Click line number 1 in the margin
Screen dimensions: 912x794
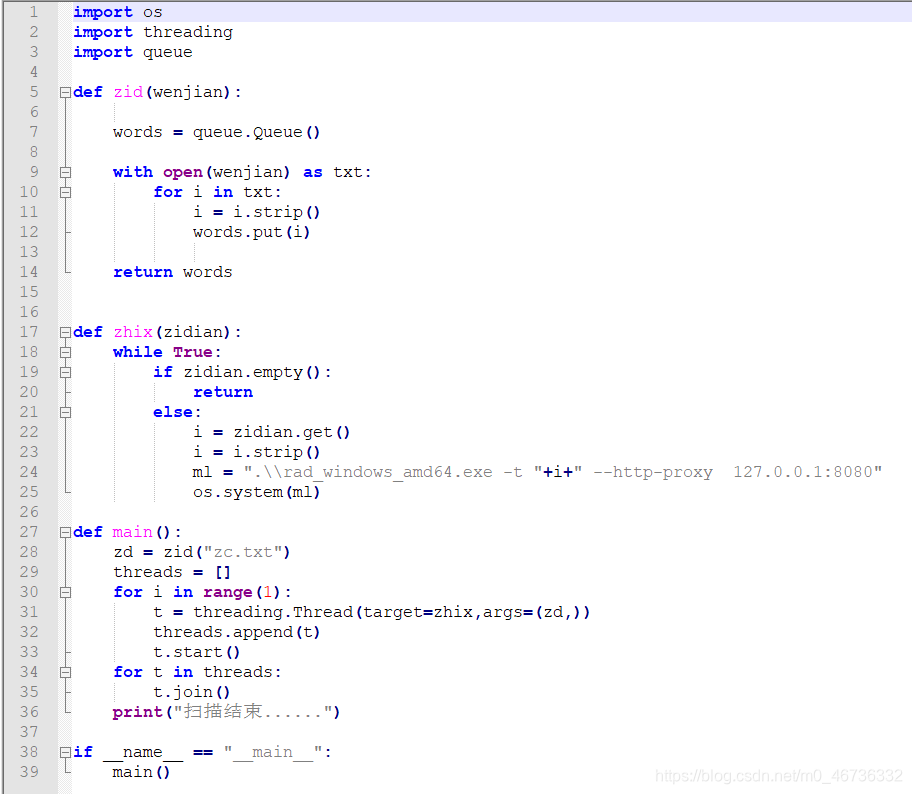tap(34, 12)
